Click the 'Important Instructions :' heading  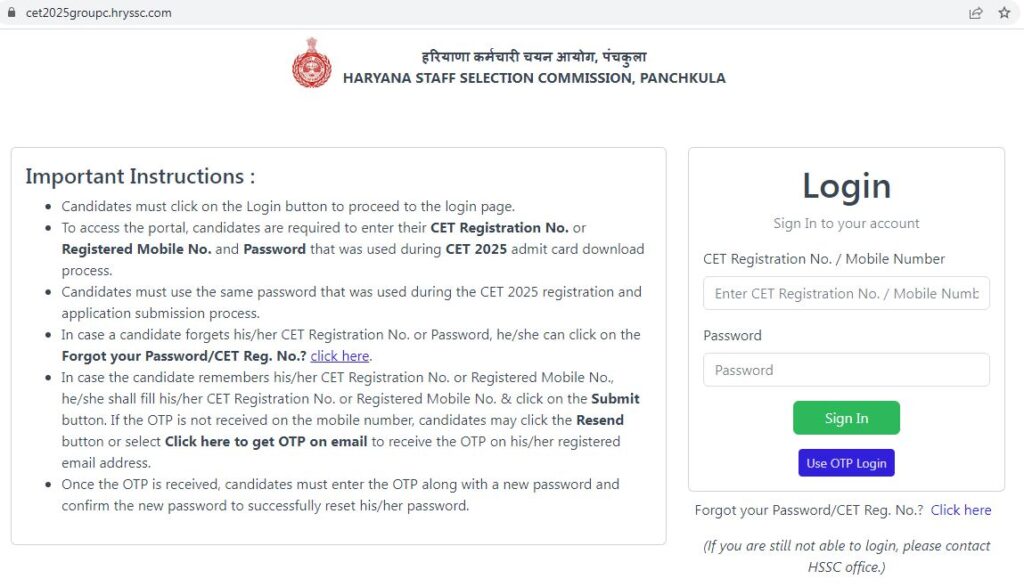point(140,177)
